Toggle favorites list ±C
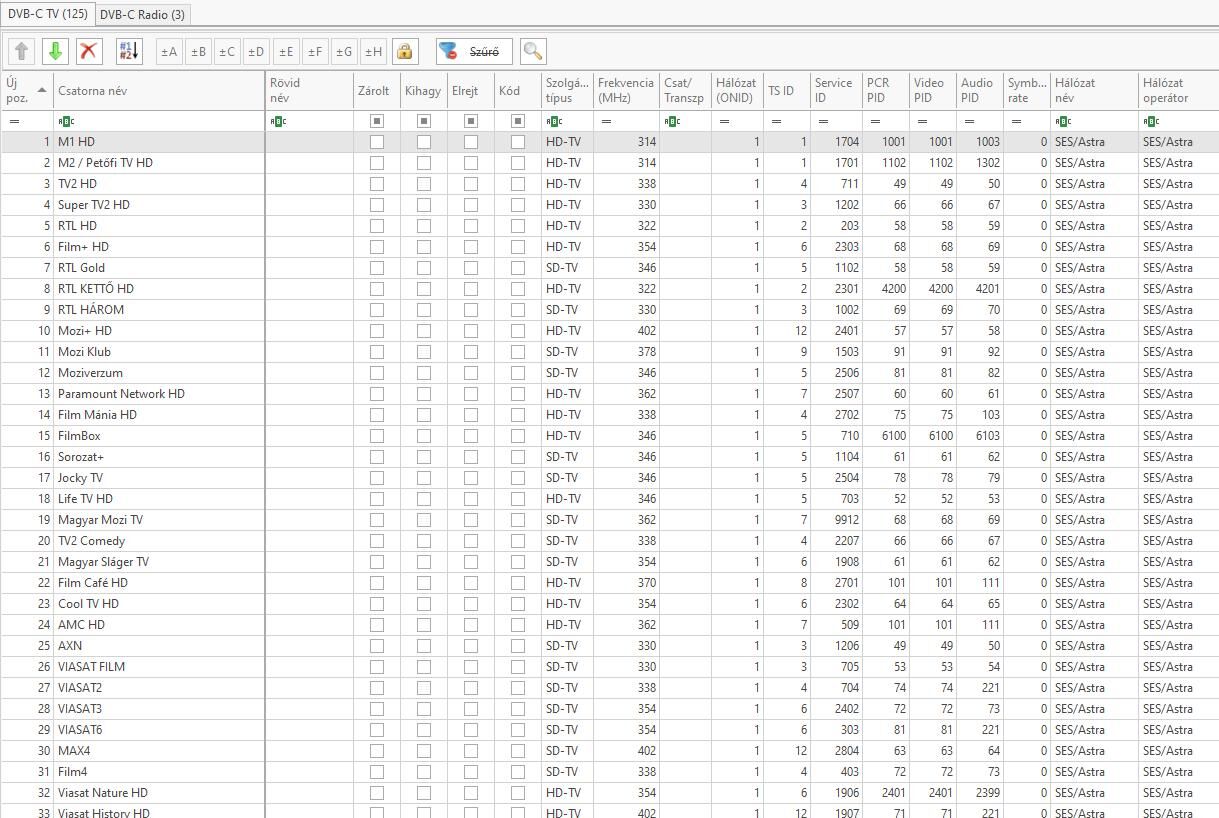This screenshot has width=1219, height=818. click(227, 52)
